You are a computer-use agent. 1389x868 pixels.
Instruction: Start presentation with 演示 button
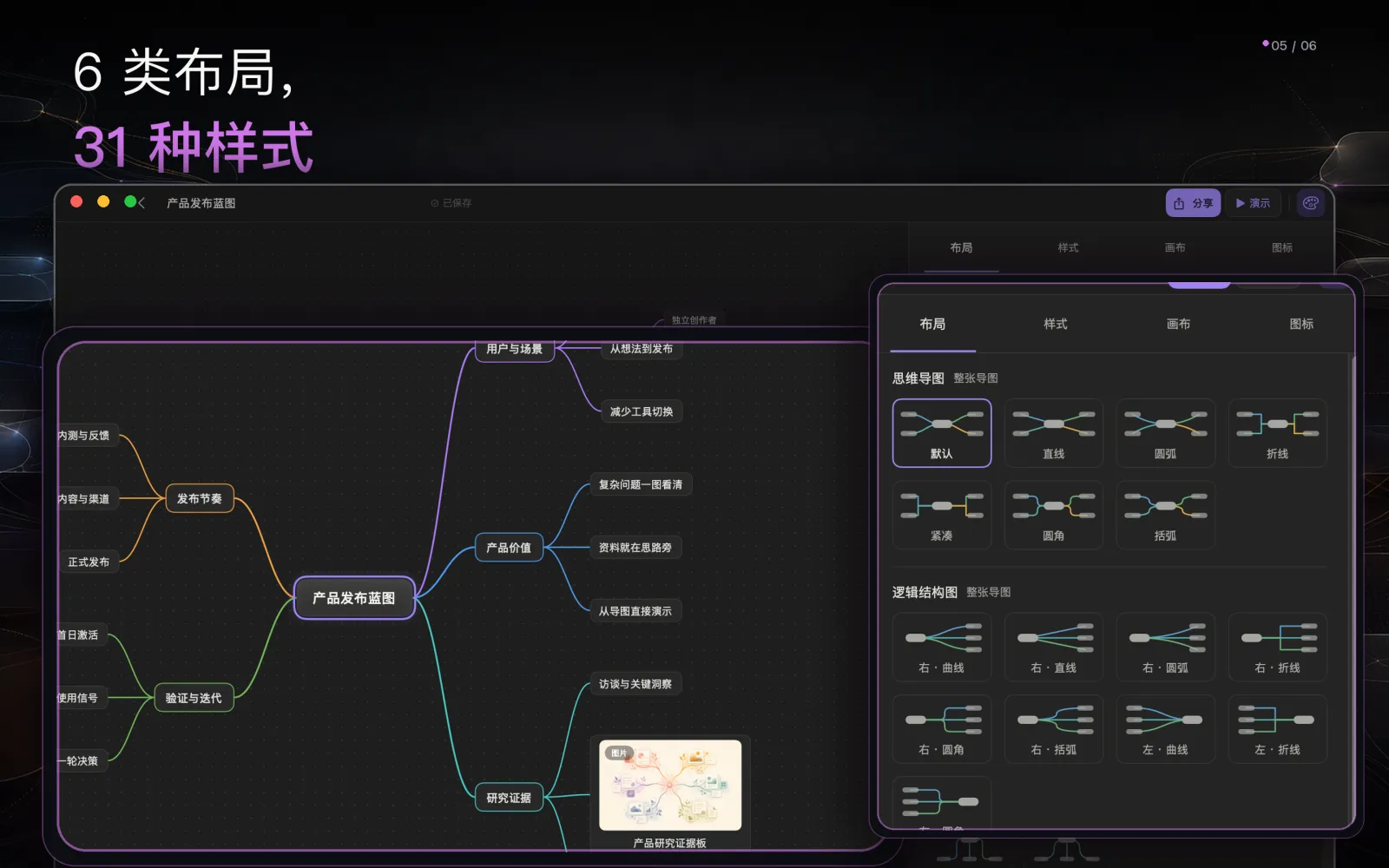point(1253,203)
